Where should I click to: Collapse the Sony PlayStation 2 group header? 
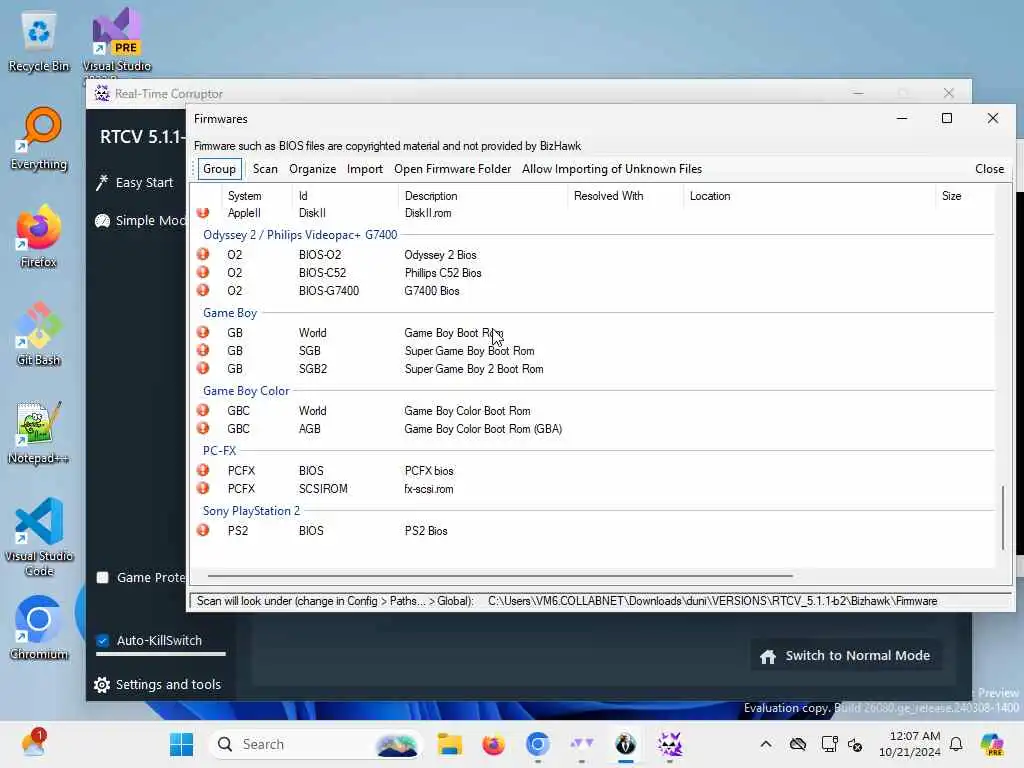pyautogui.click(x=251, y=511)
